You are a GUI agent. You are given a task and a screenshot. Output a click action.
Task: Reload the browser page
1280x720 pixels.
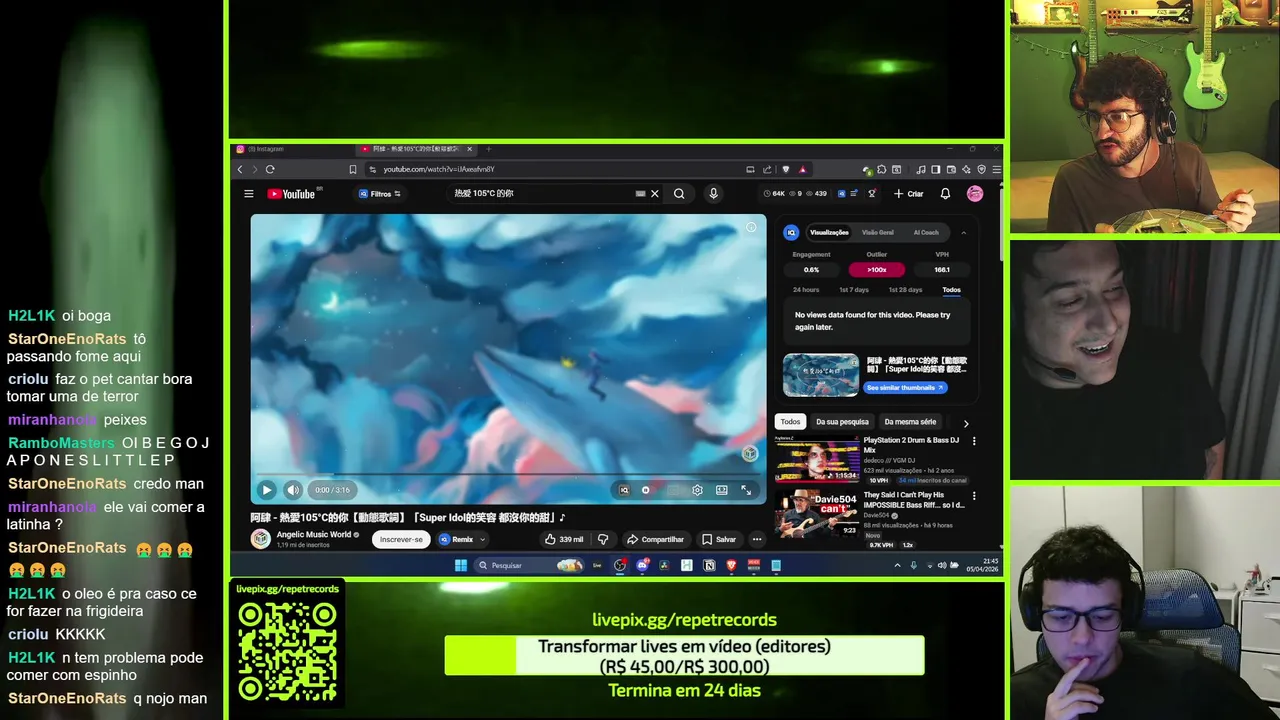270,169
